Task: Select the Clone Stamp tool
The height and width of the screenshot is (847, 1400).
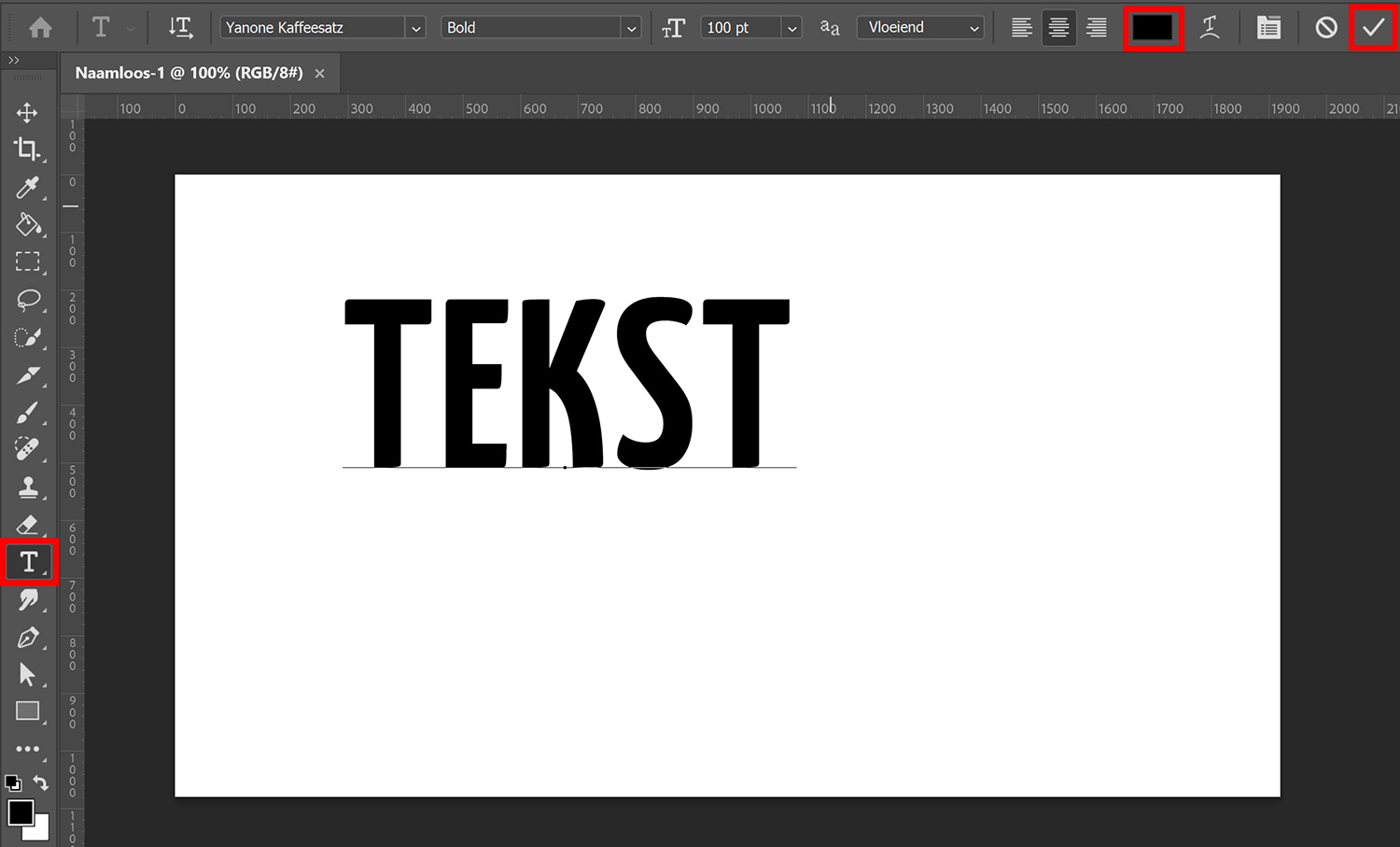Action: 28,487
